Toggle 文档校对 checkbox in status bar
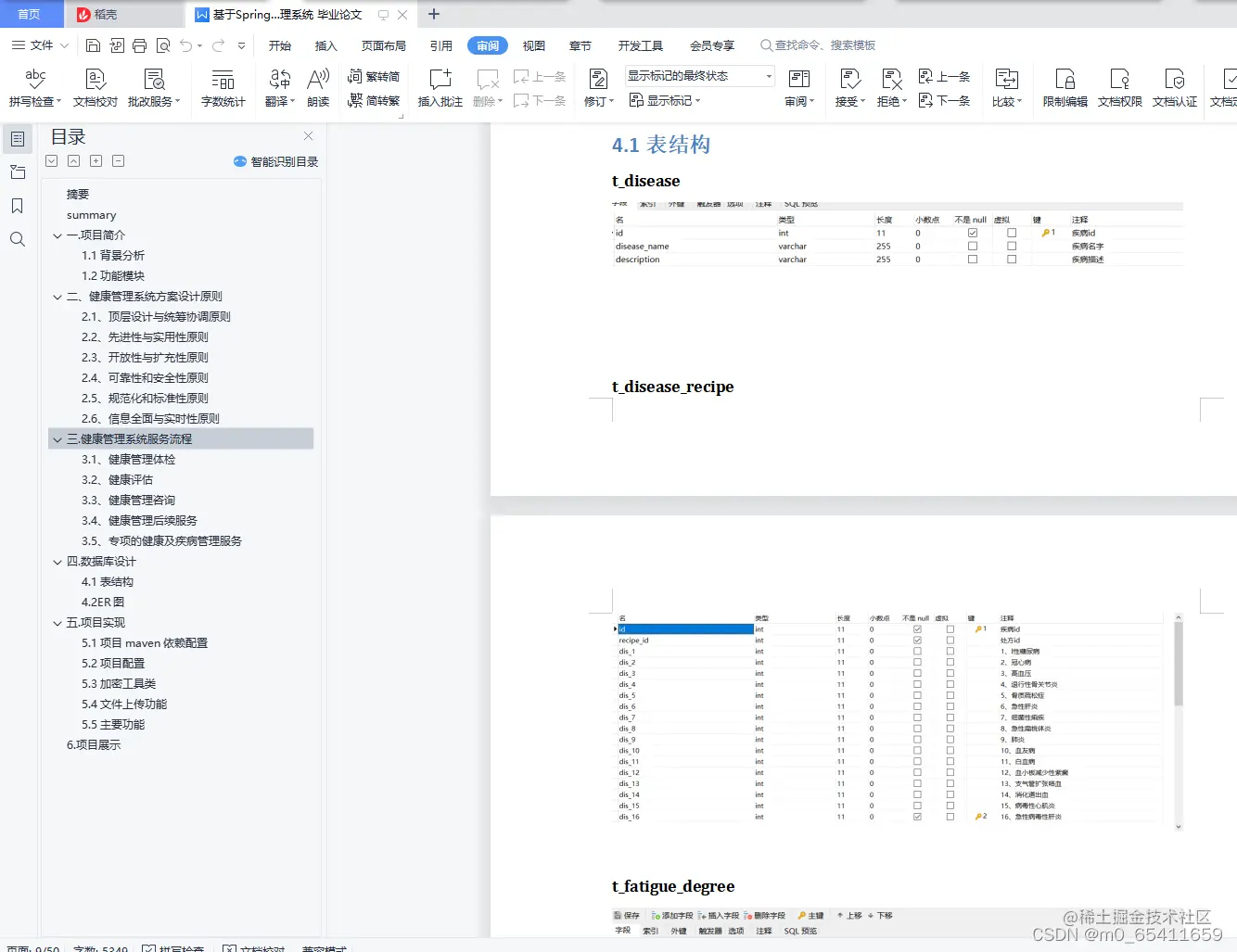This screenshot has width=1237, height=952. coord(229,948)
